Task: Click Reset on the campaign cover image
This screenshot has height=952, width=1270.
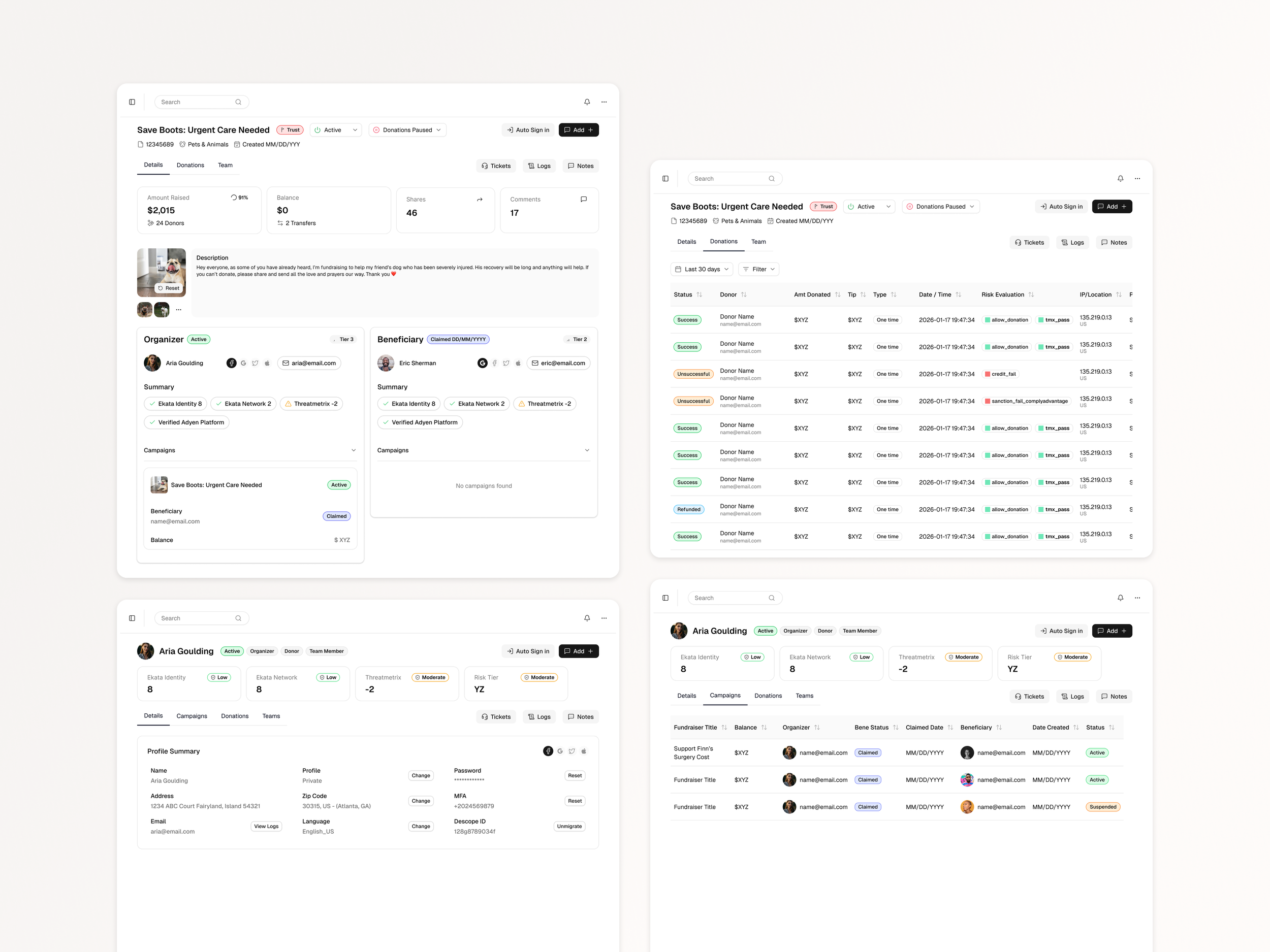Action: point(168,288)
